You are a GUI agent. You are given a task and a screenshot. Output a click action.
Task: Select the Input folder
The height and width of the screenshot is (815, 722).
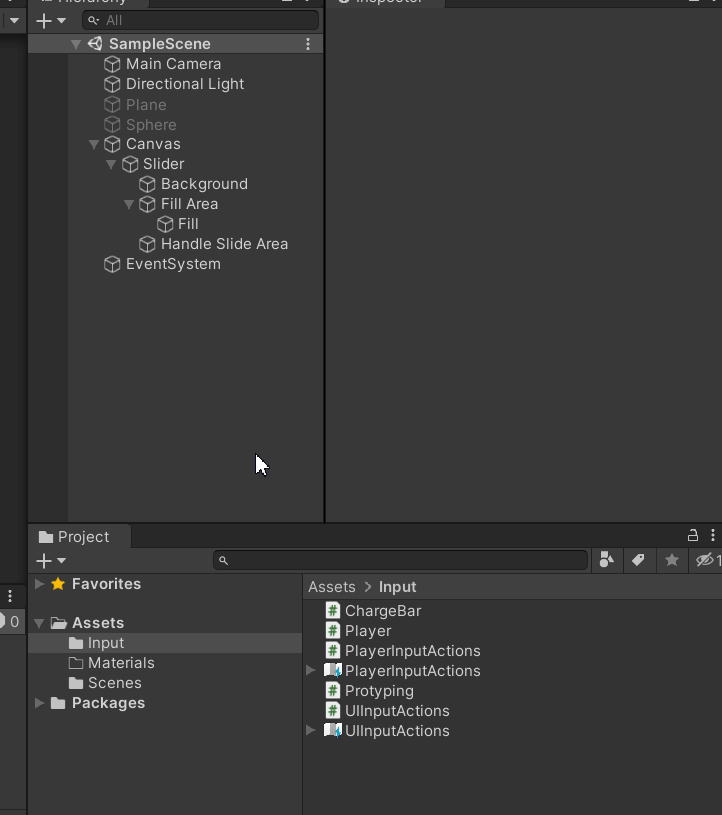106,643
